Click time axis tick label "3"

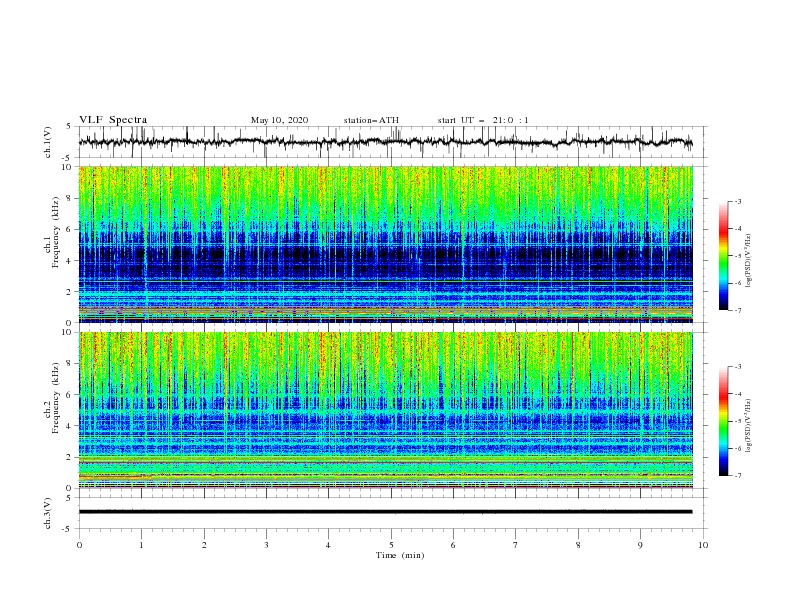point(266,545)
